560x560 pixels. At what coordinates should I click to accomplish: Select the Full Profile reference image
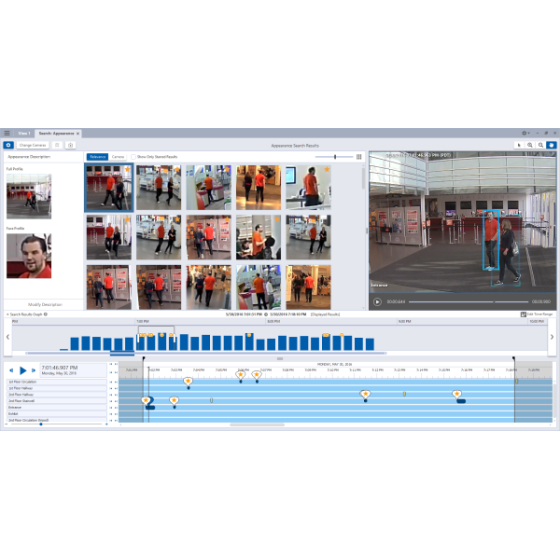[x=29, y=196]
